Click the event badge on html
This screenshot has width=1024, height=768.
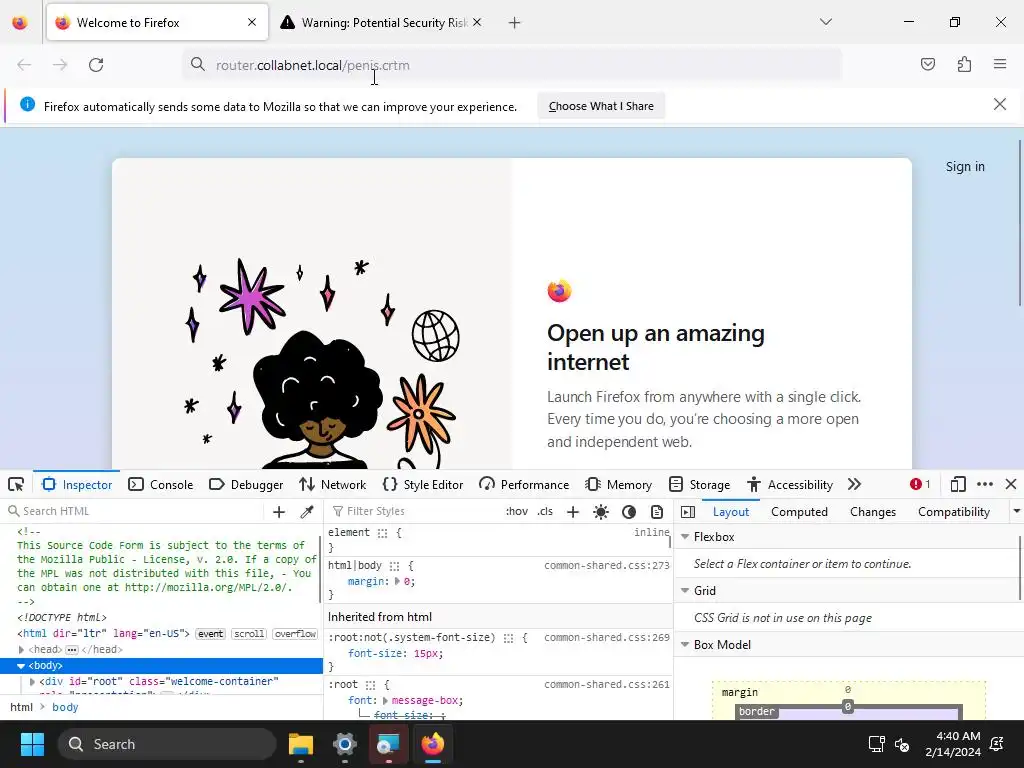(210, 634)
